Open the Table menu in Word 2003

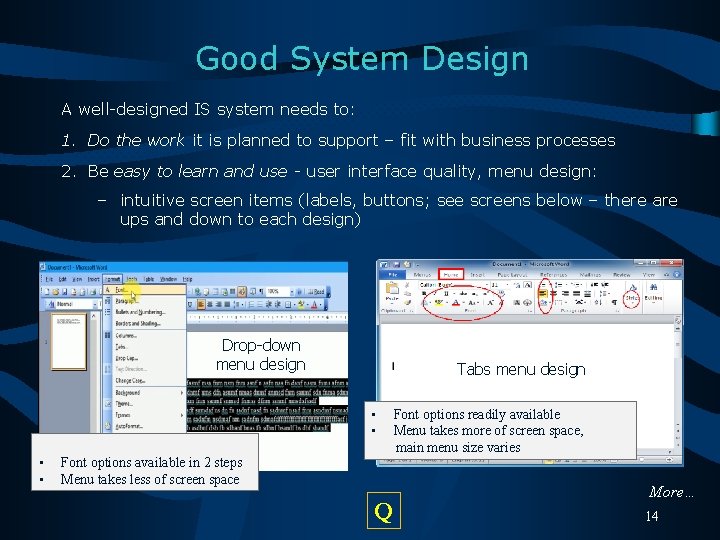point(149,279)
